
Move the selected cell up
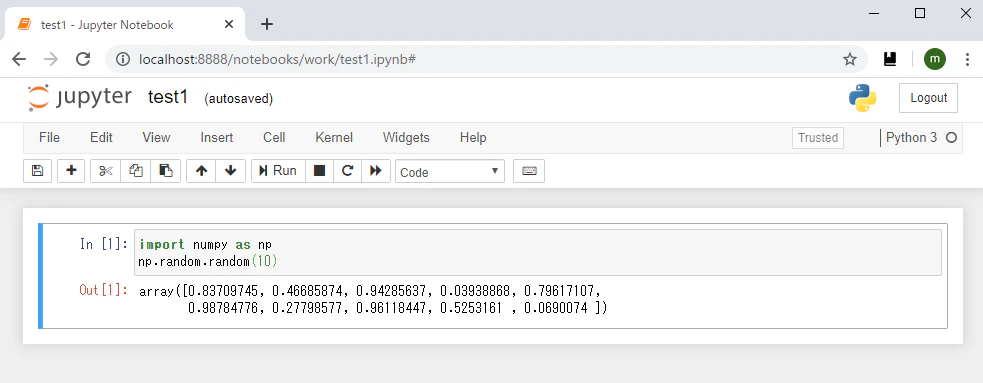(201, 171)
